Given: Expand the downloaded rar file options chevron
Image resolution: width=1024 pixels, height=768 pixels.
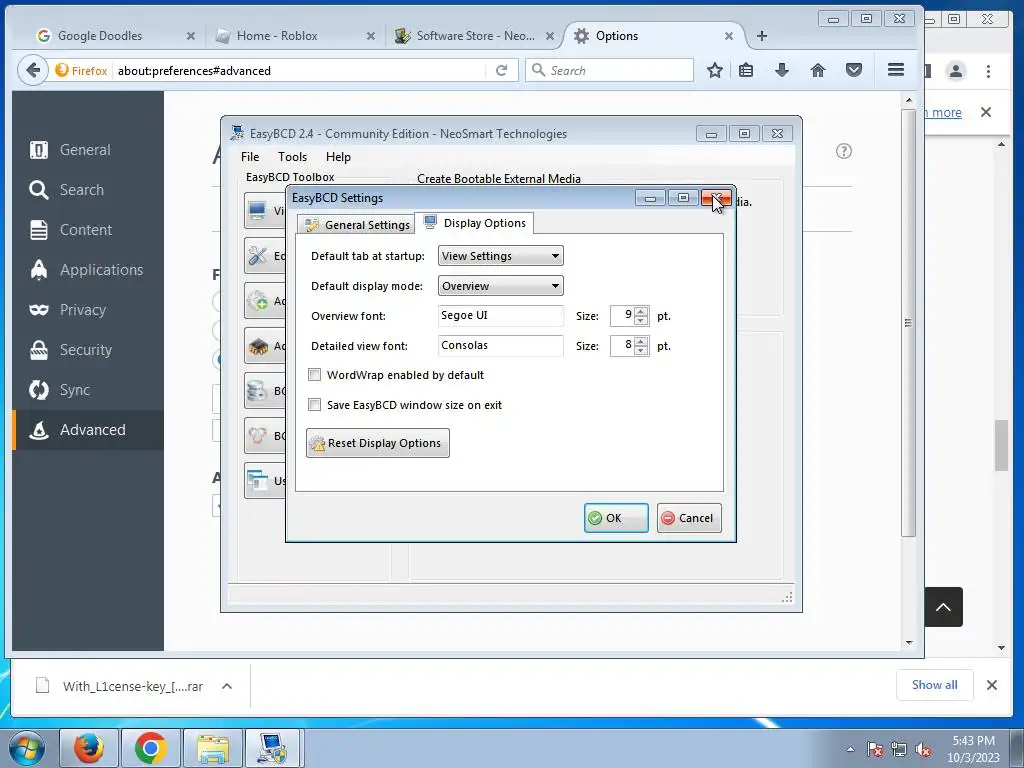Looking at the screenshot, I should 227,686.
